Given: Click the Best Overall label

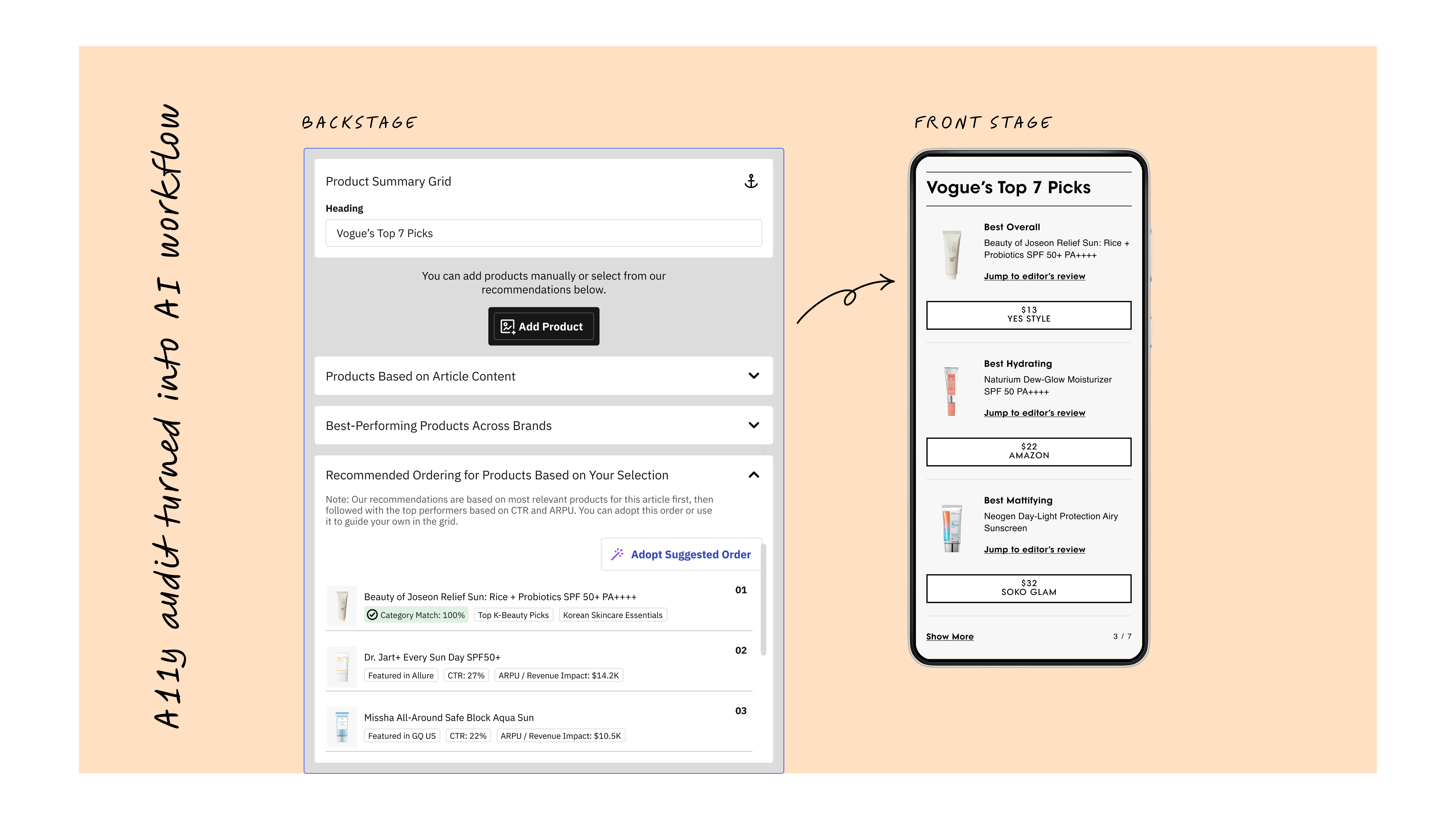Looking at the screenshot, I should (x=1012, y=227).
